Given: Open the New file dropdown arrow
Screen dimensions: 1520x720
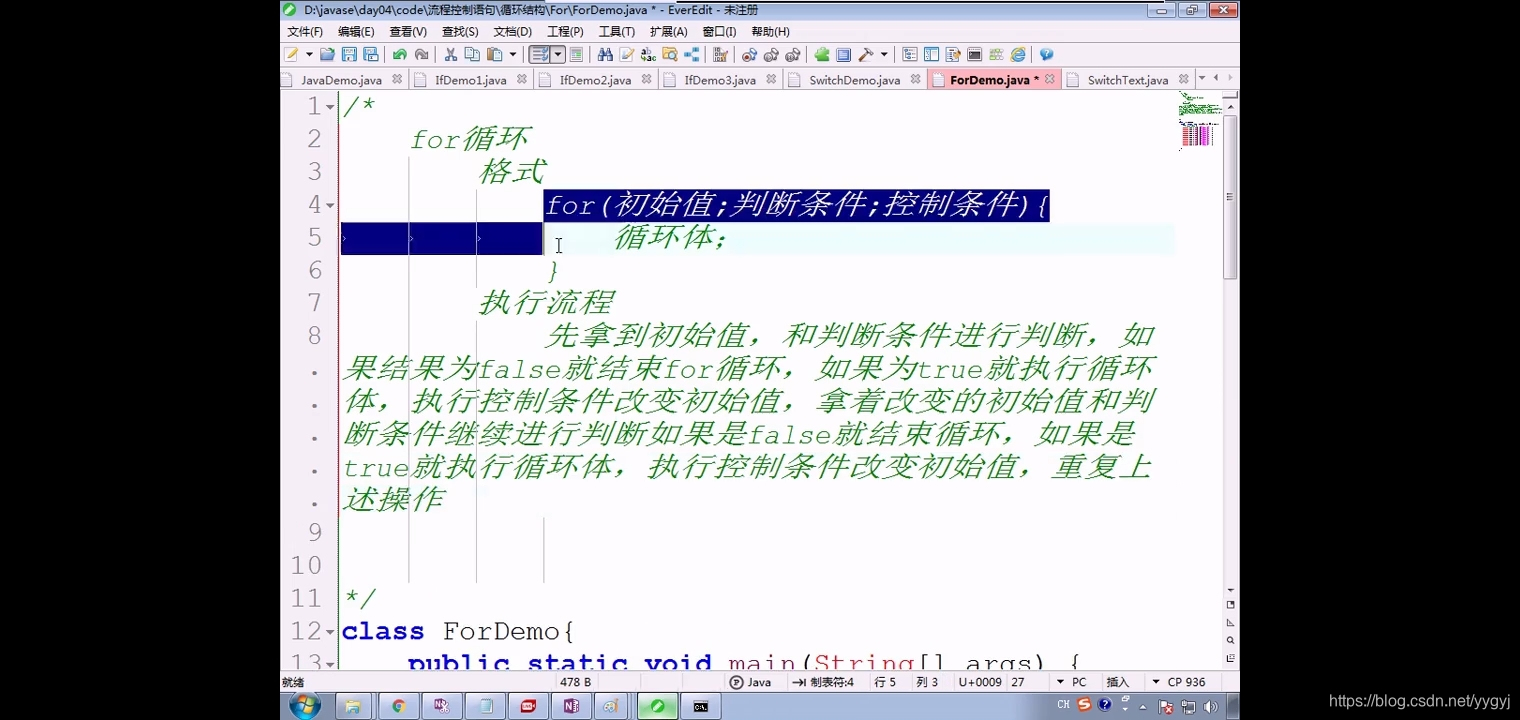Looking at the screenshot, I should 309,55.
